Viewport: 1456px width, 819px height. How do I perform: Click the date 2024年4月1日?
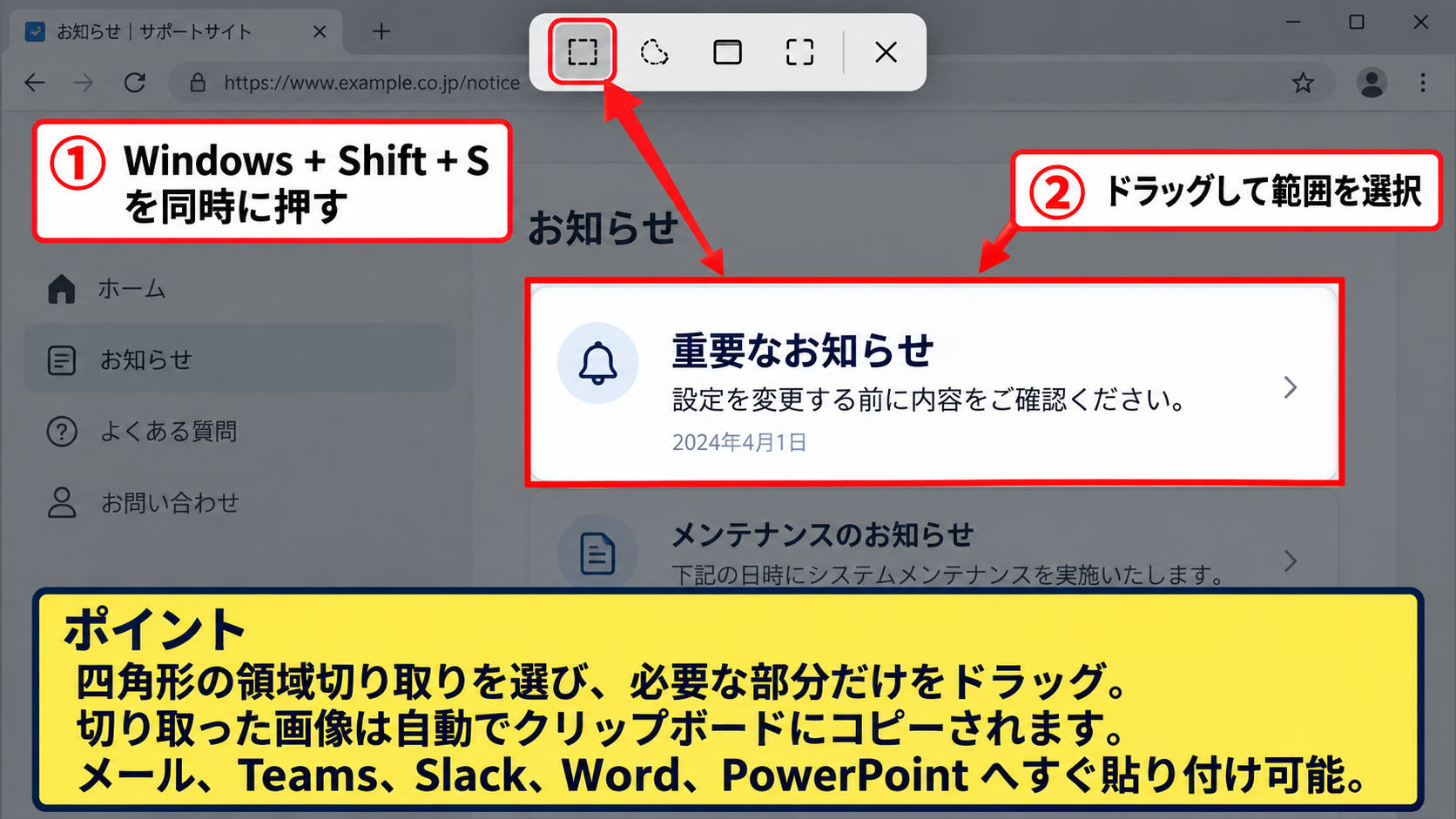(x=739, y=442)
